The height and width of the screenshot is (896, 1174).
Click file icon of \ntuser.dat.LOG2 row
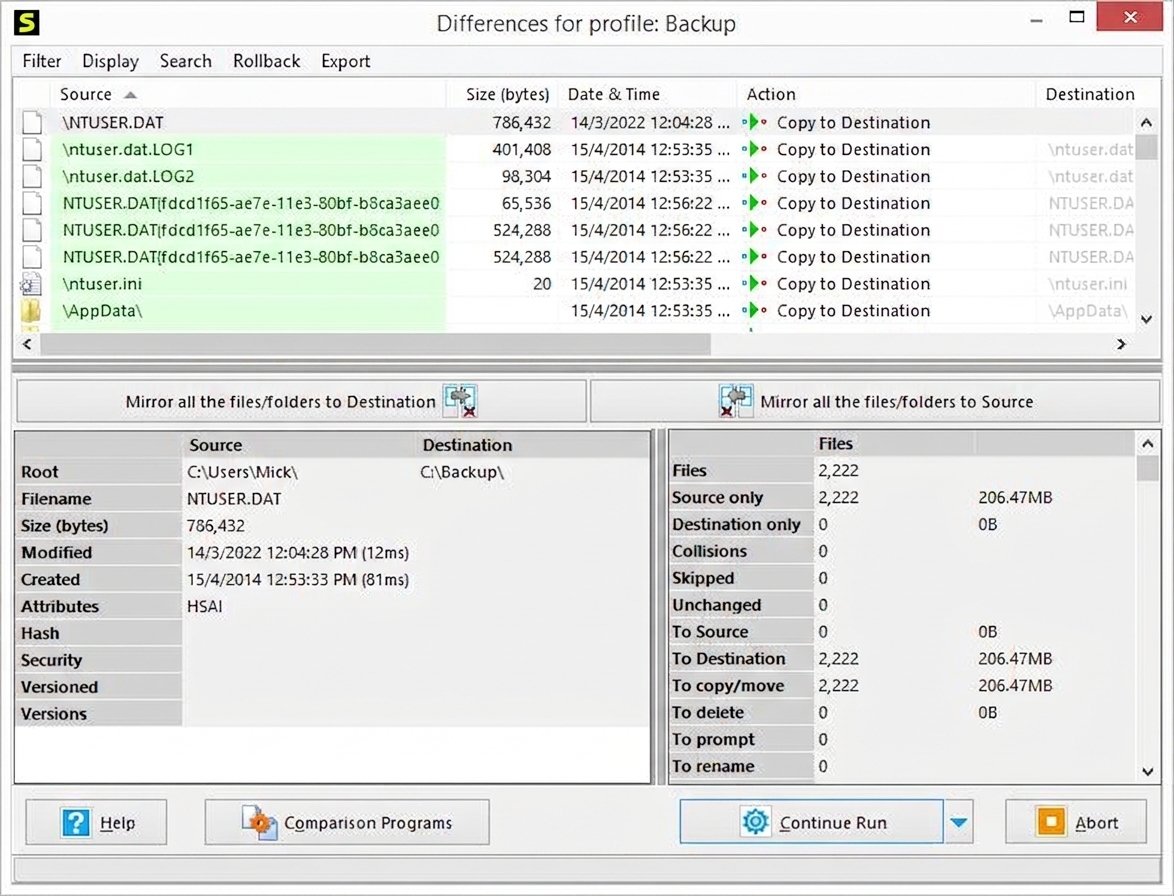click(31, 177)
